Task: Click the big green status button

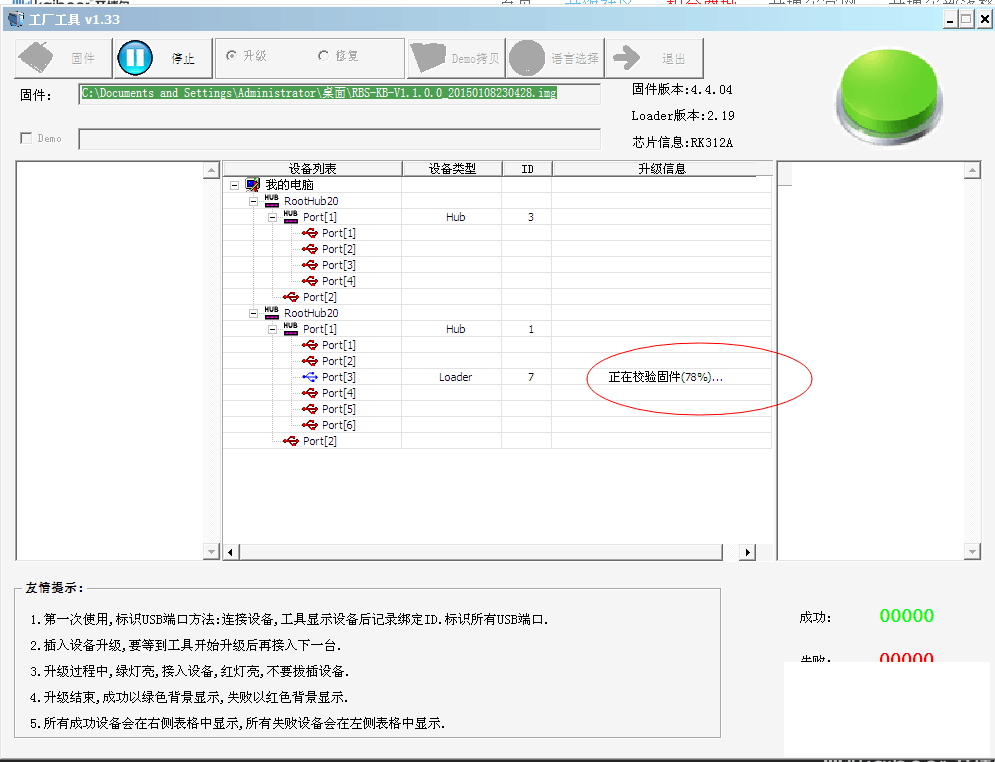Action: pyautogui.click(x=888, y=95)
